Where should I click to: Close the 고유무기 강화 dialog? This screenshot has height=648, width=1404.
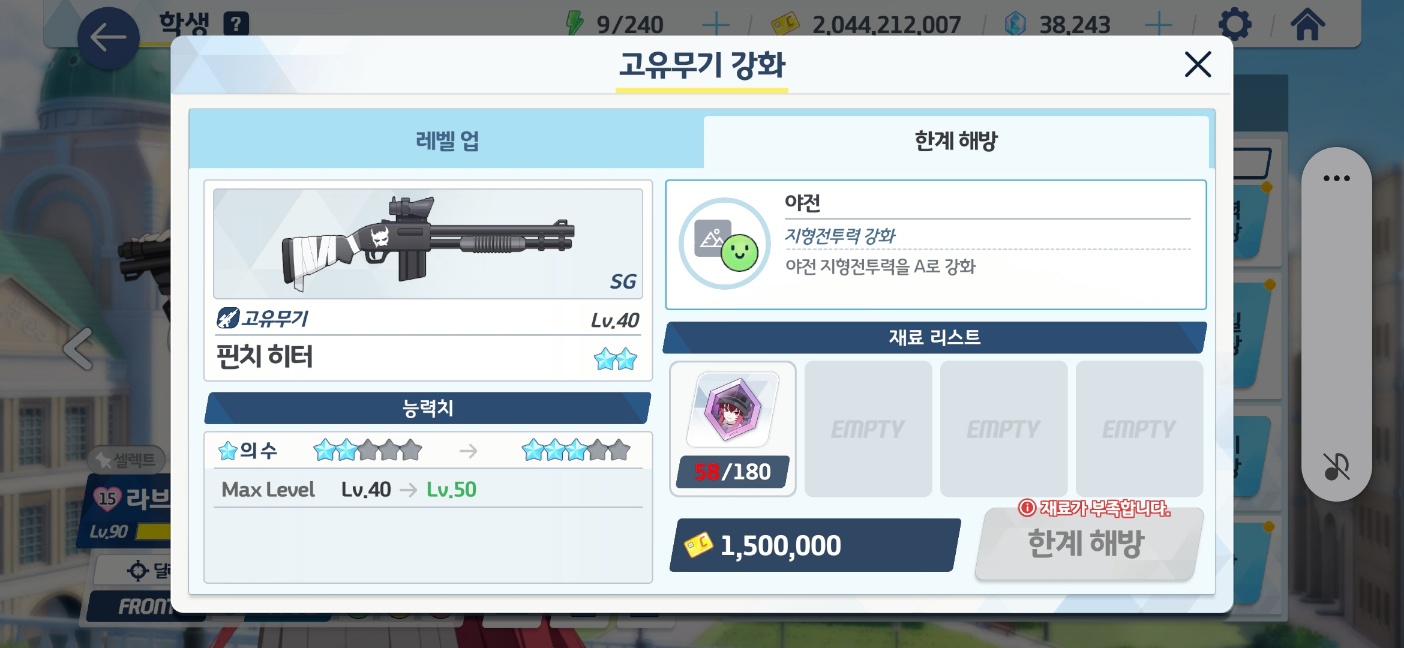pyautogui.click(x=1197, y=65)
